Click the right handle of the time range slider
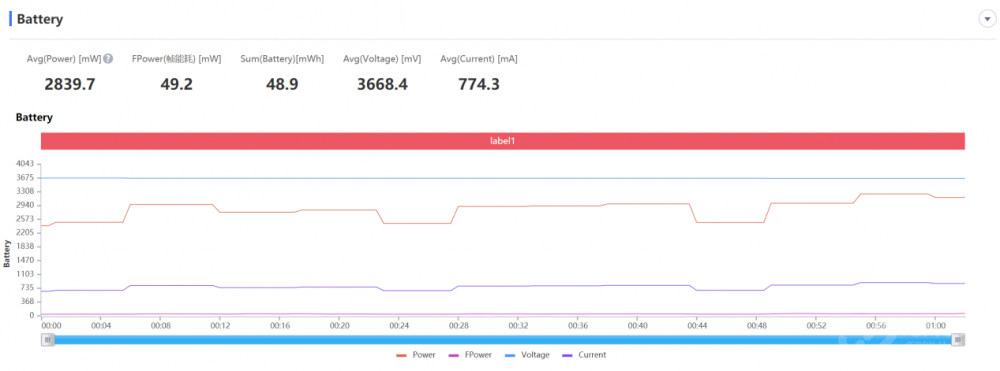This screenshot has width=1000, height=371. [958, 340]
